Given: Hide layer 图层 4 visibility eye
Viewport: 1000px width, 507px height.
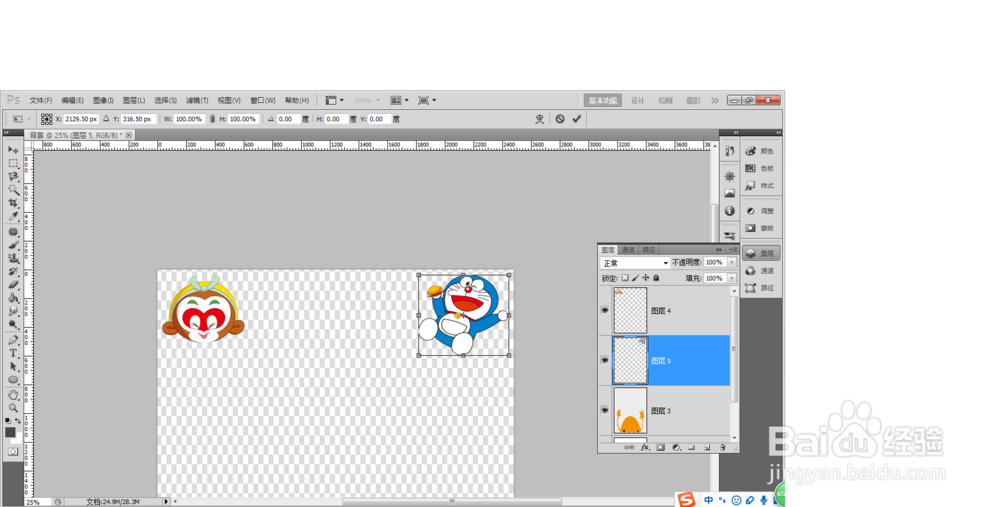Looking at the screenshot, I should (605, 310).
